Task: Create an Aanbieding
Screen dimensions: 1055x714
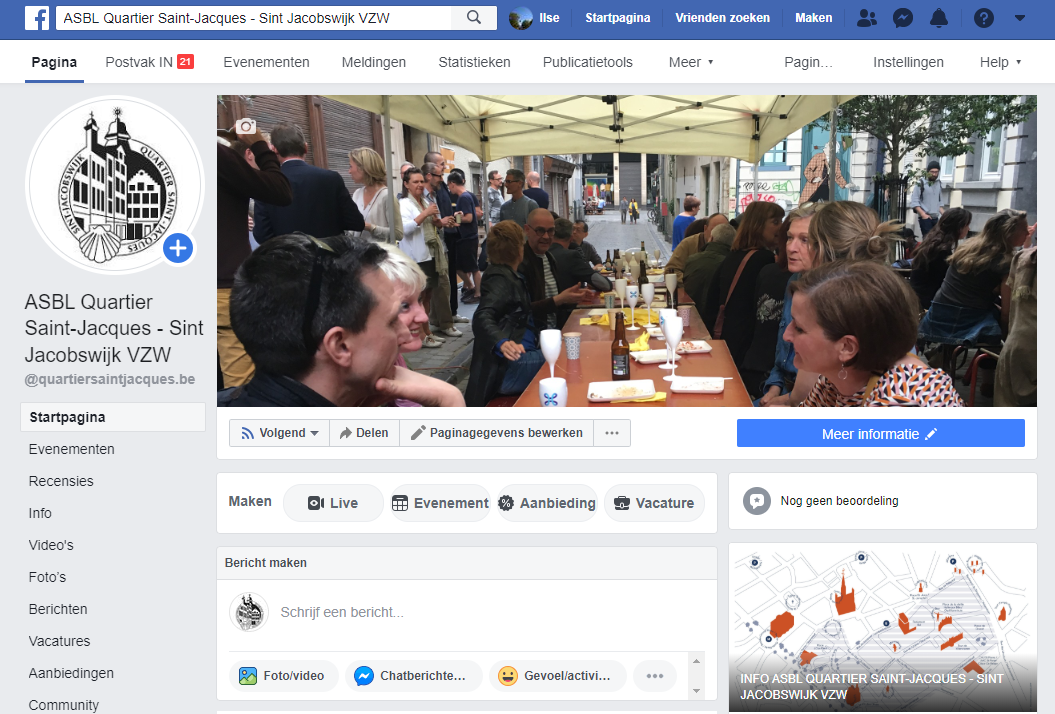Action: coord(547,503)
